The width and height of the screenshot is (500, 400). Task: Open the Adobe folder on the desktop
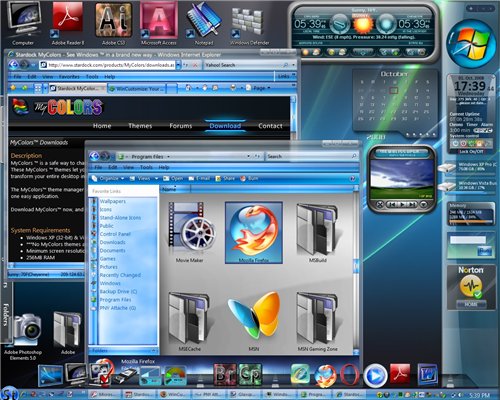[x=68, y=333]
